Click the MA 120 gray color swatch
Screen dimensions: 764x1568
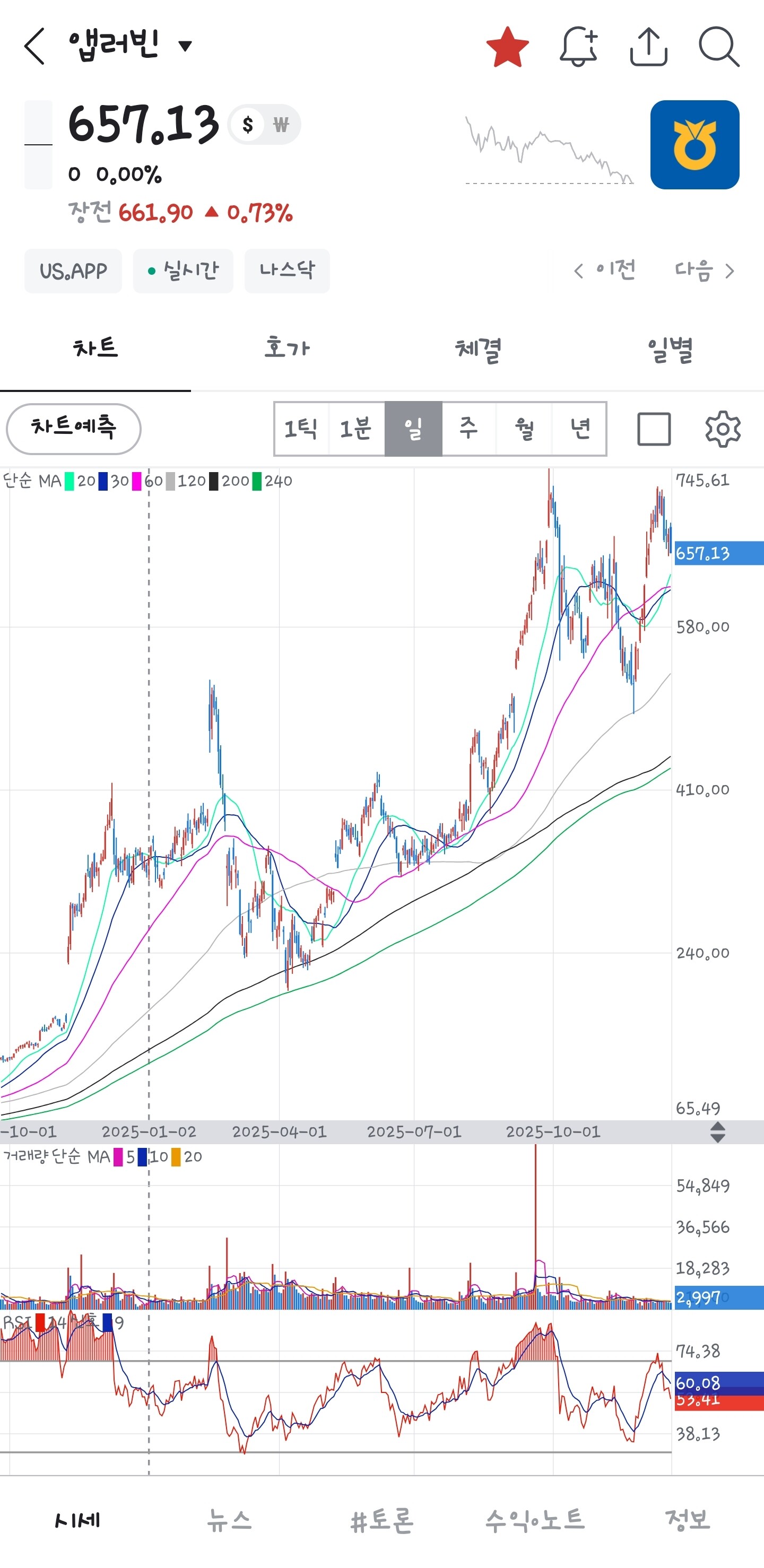[170, 482]
